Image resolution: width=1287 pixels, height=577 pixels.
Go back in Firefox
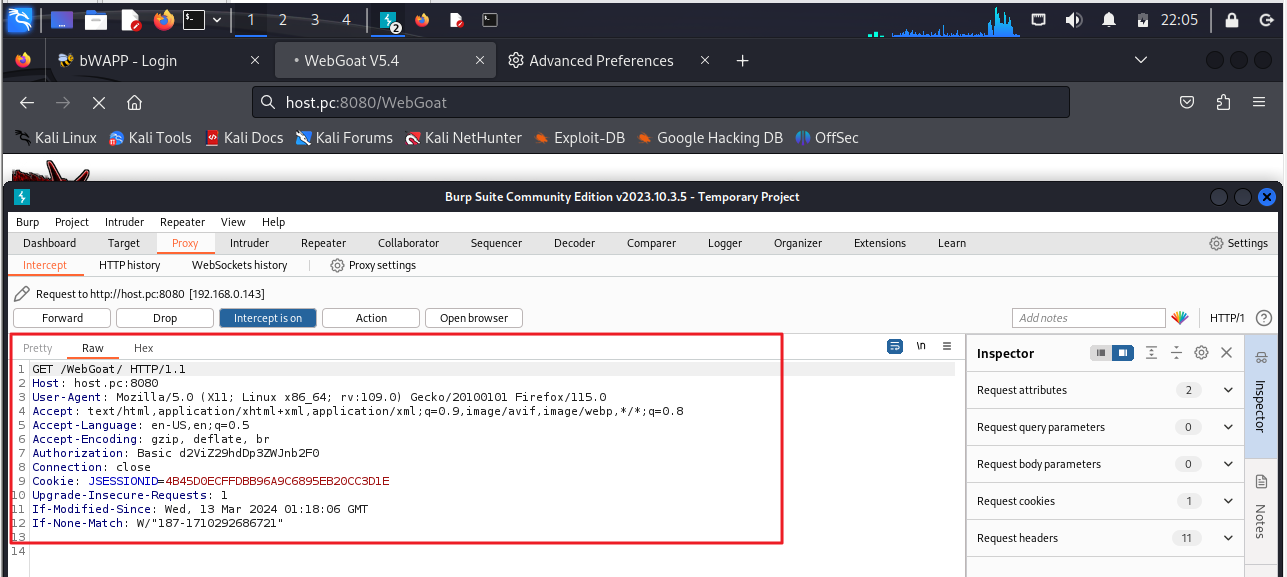click(27, 102)
